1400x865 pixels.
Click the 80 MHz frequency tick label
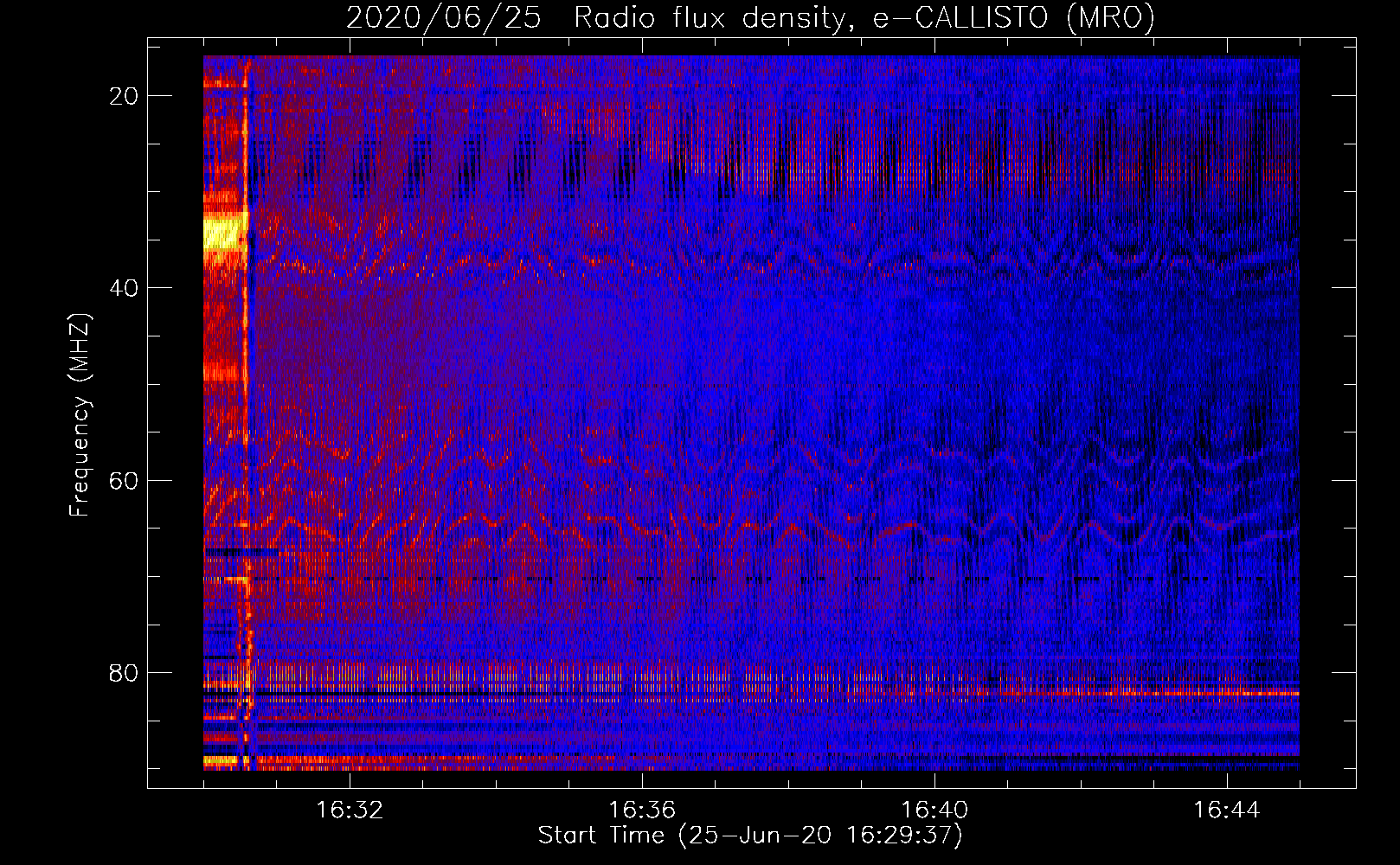124,672
